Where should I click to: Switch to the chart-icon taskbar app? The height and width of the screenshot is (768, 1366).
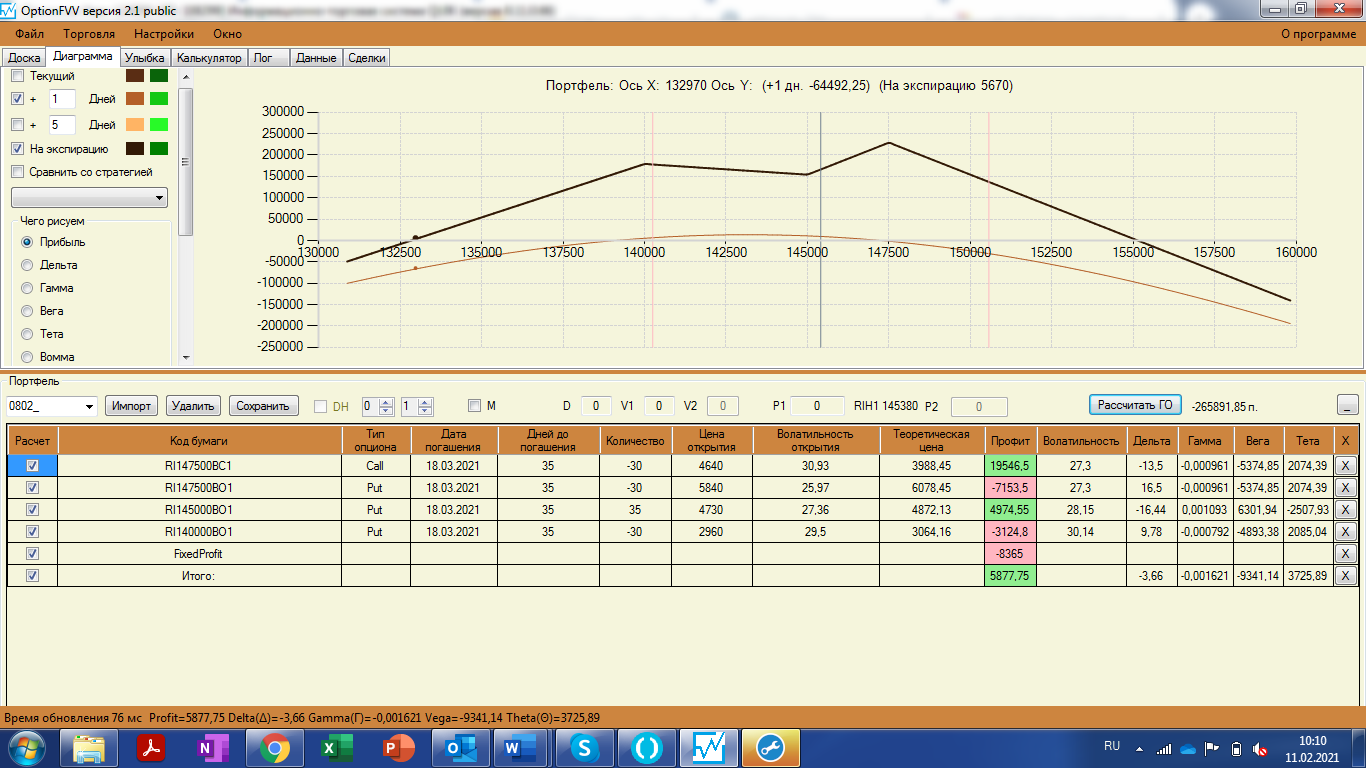(x=708, y=747)
